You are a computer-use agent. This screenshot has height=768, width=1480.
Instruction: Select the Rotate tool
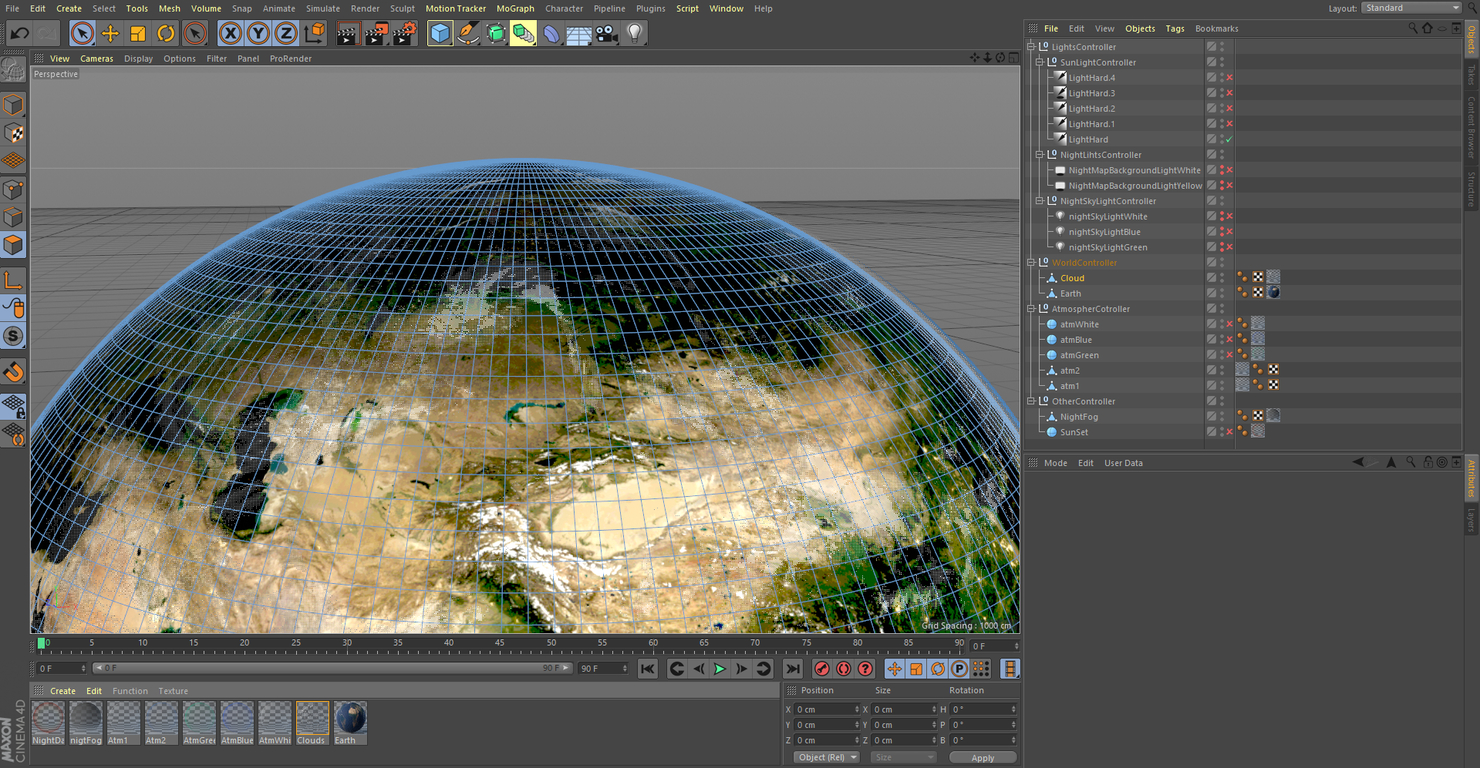pos(166,33)
